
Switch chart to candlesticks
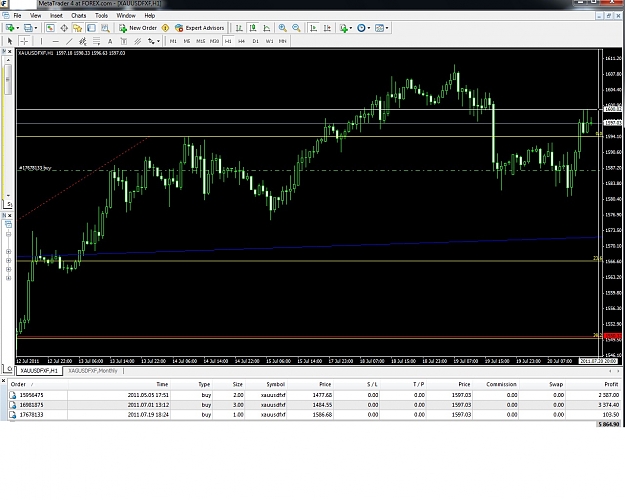253,28
